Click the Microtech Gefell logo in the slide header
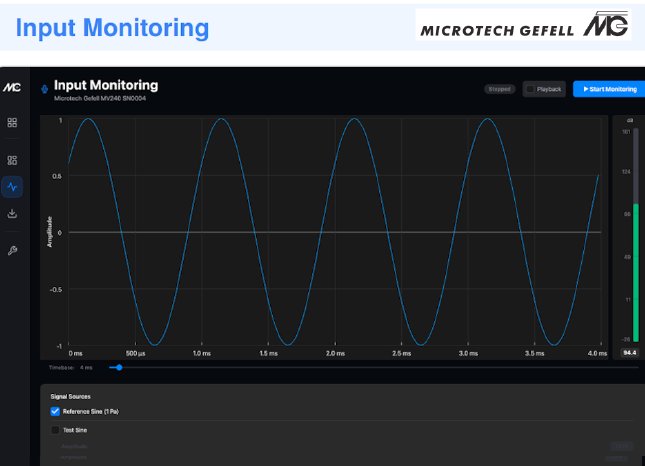This screenshot has height=466, width=645. pyautogui.click(x=523, y=25)
